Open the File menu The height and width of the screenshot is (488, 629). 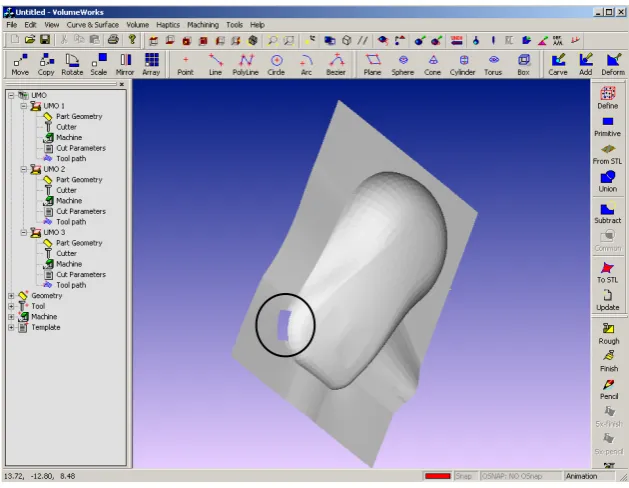pos(12,25)
